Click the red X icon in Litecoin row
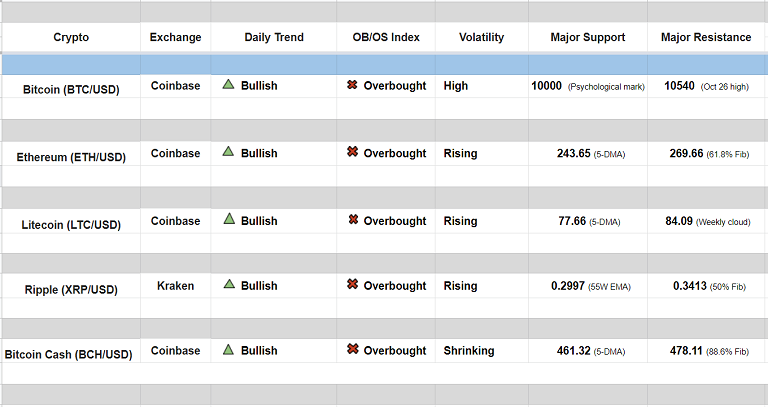This screenshot has height=407, width=768. pos(352,220)
